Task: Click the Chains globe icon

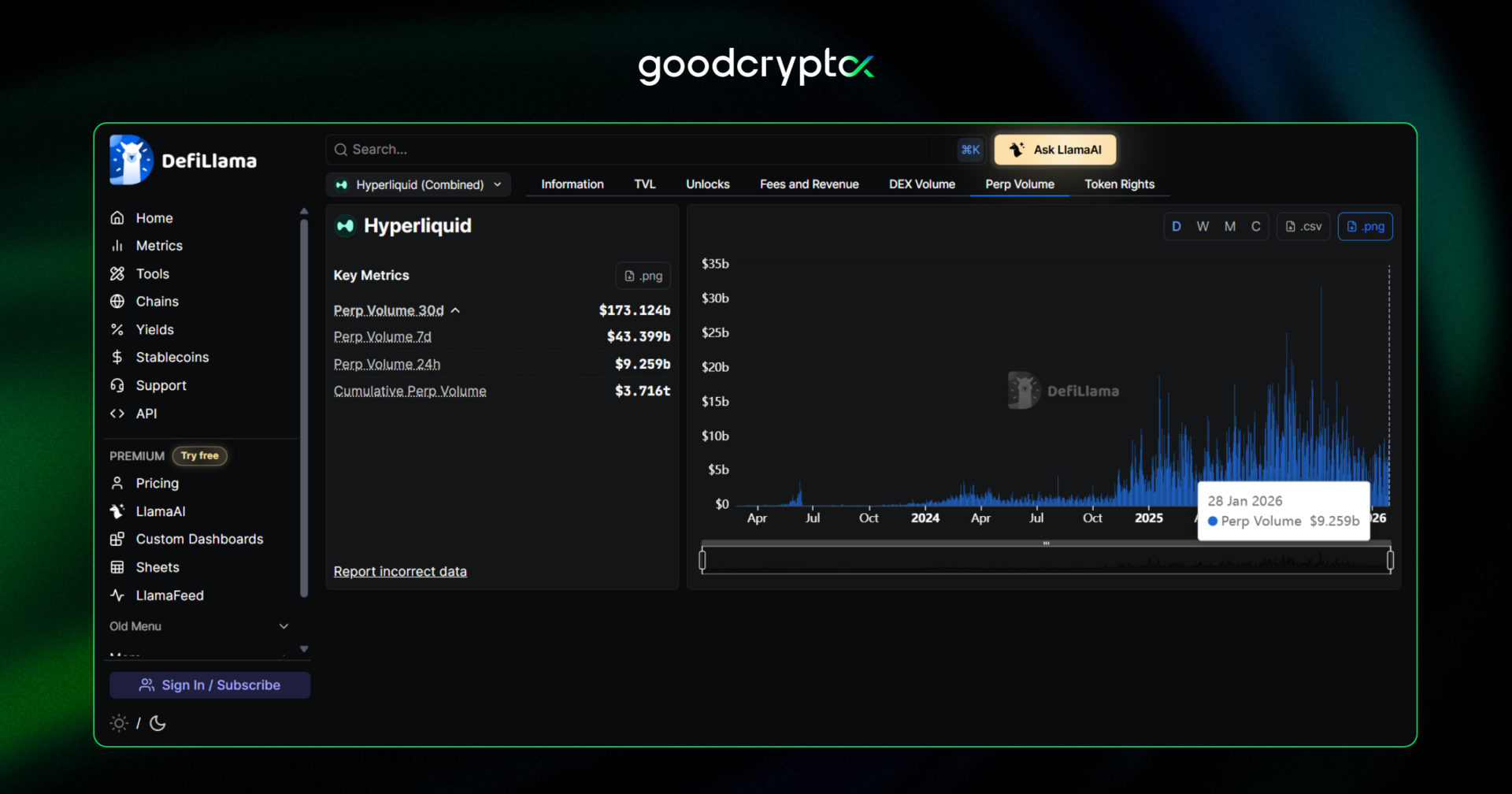Action: point(117,301)
